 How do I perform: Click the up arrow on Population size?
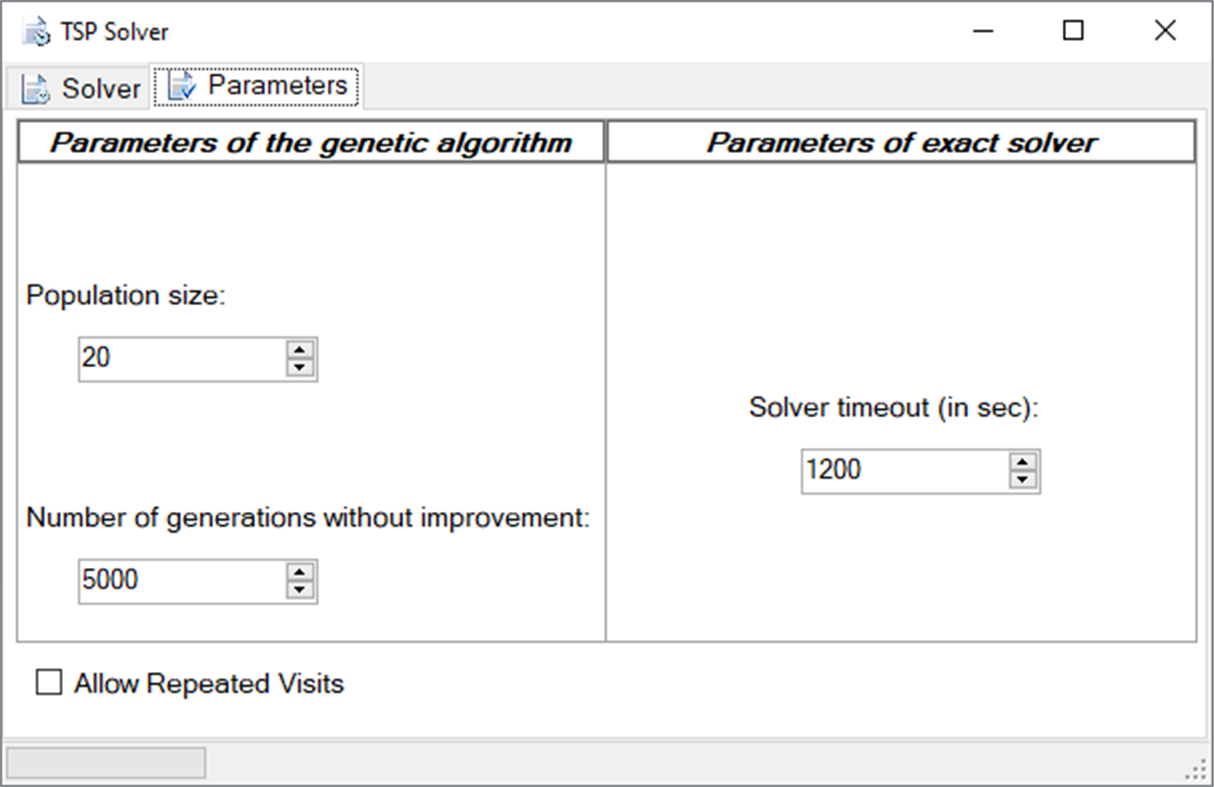(x=301, y=351)
